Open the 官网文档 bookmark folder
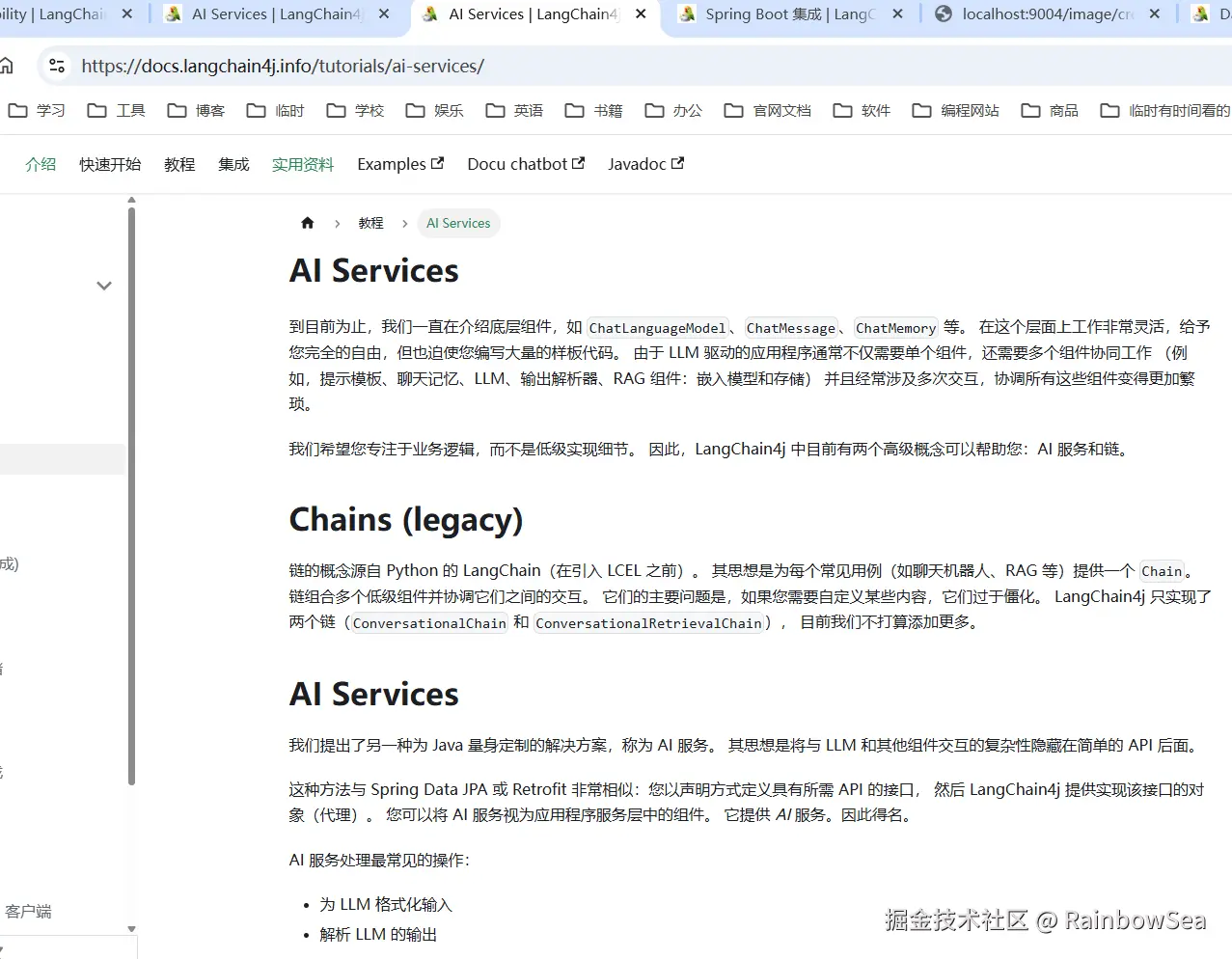1232x959 pixels. click(x=768, y=111)
